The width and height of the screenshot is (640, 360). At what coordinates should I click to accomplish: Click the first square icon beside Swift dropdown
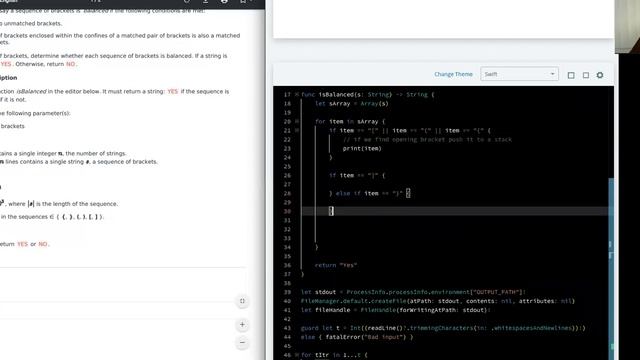click(x=571, y=75)
